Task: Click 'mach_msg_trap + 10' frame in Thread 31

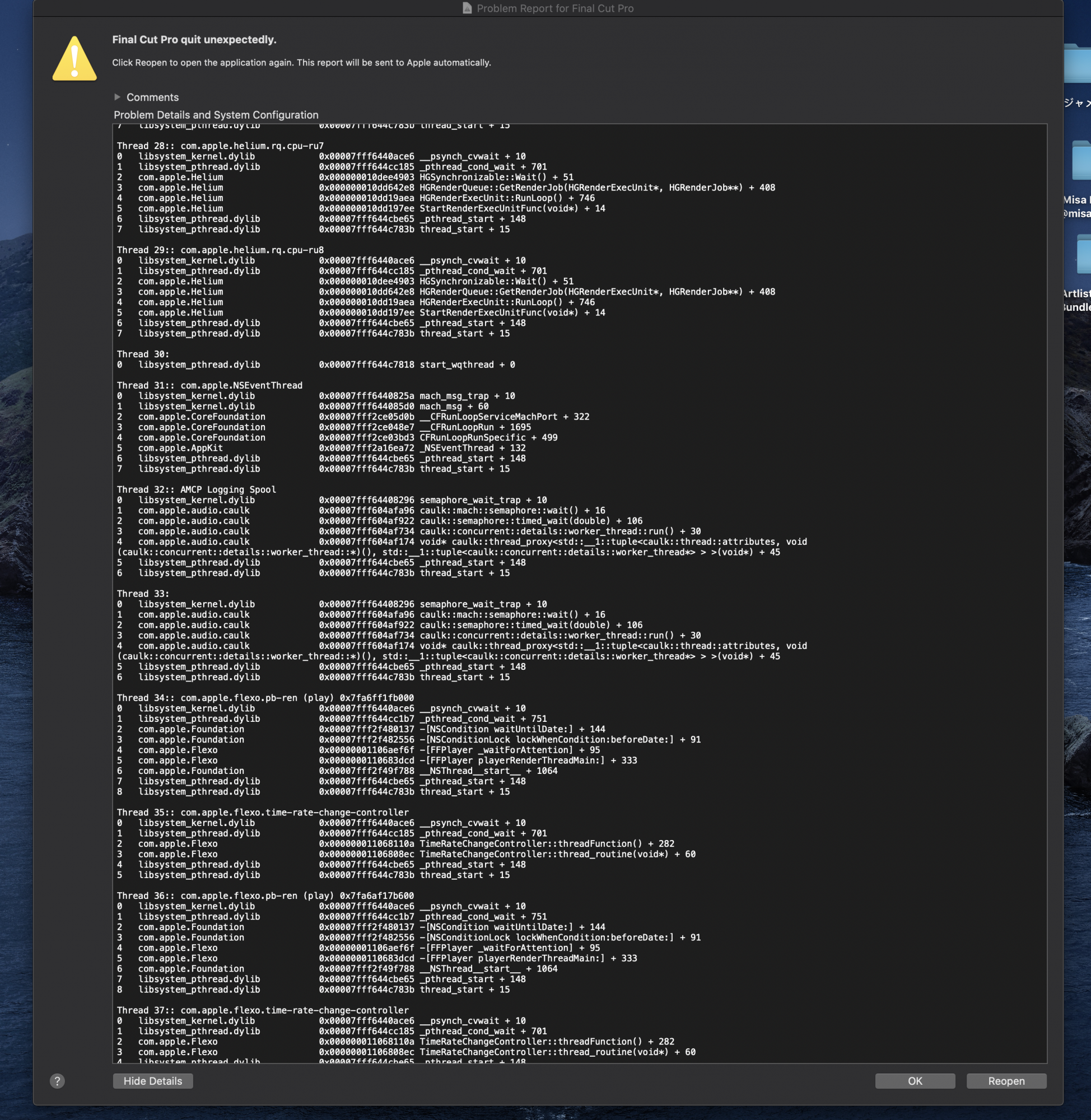Action: (x=467, y=396)
